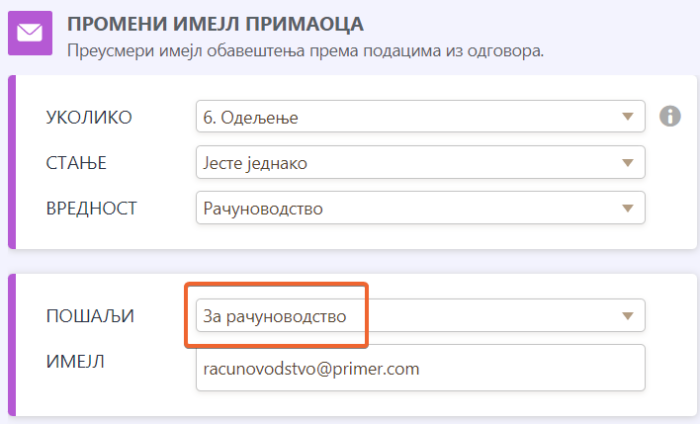The height and width of the screenshot is (424, 700).
Task: Open the ПОШАЉИ dropdown showing За рачуноводство
Action: coord(410,316)
